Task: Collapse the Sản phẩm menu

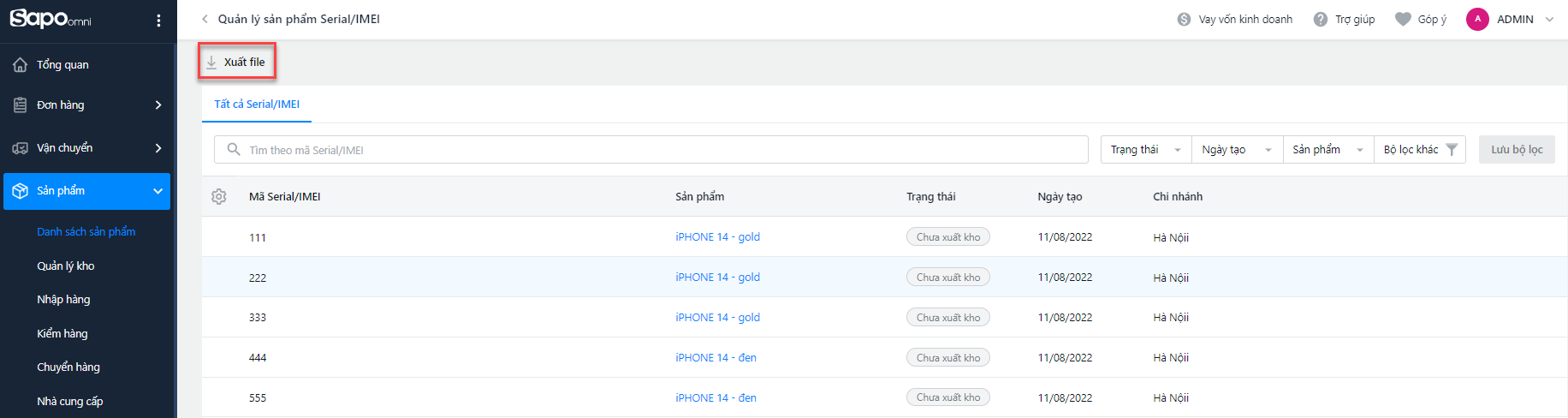Action: pyautogui.click(x=157, y=191)
